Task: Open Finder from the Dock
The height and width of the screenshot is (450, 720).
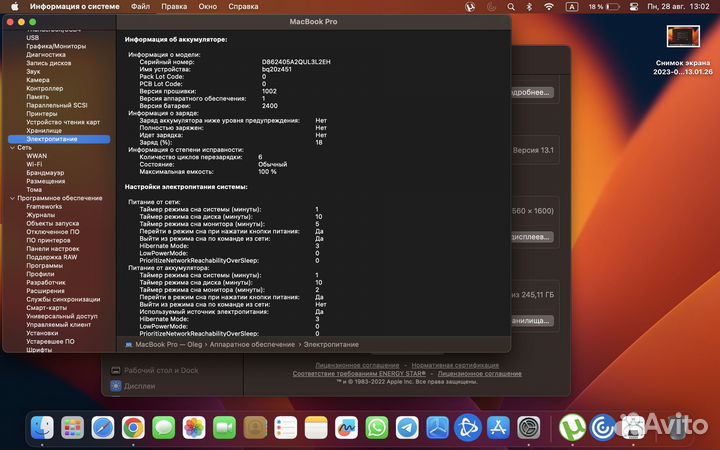Action: (42, 428)
